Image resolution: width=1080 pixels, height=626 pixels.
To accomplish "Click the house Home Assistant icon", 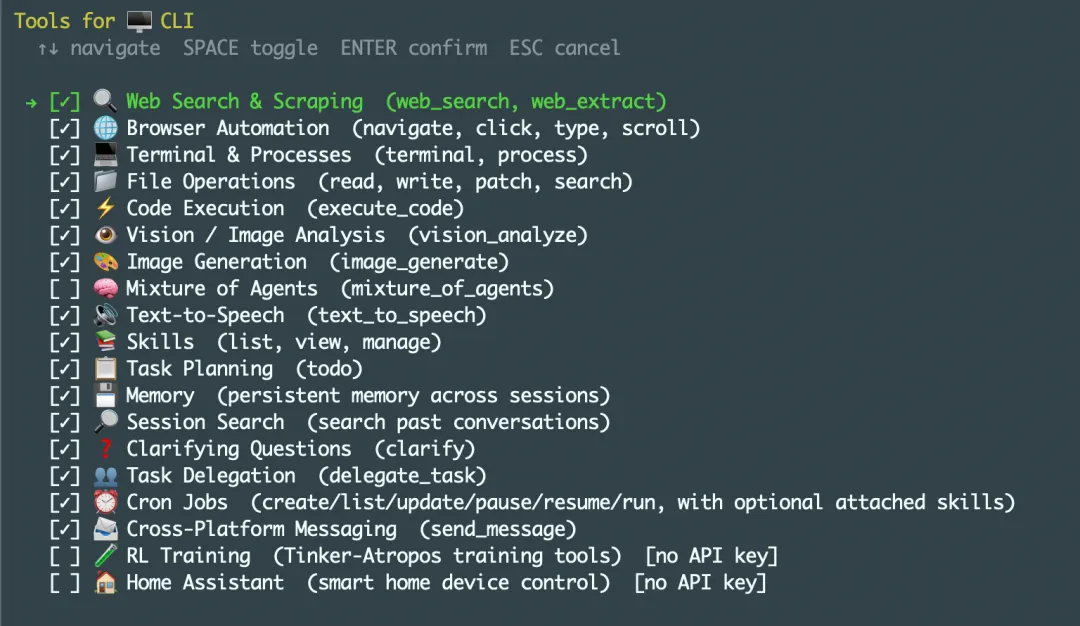I will (x=105, y=582).
